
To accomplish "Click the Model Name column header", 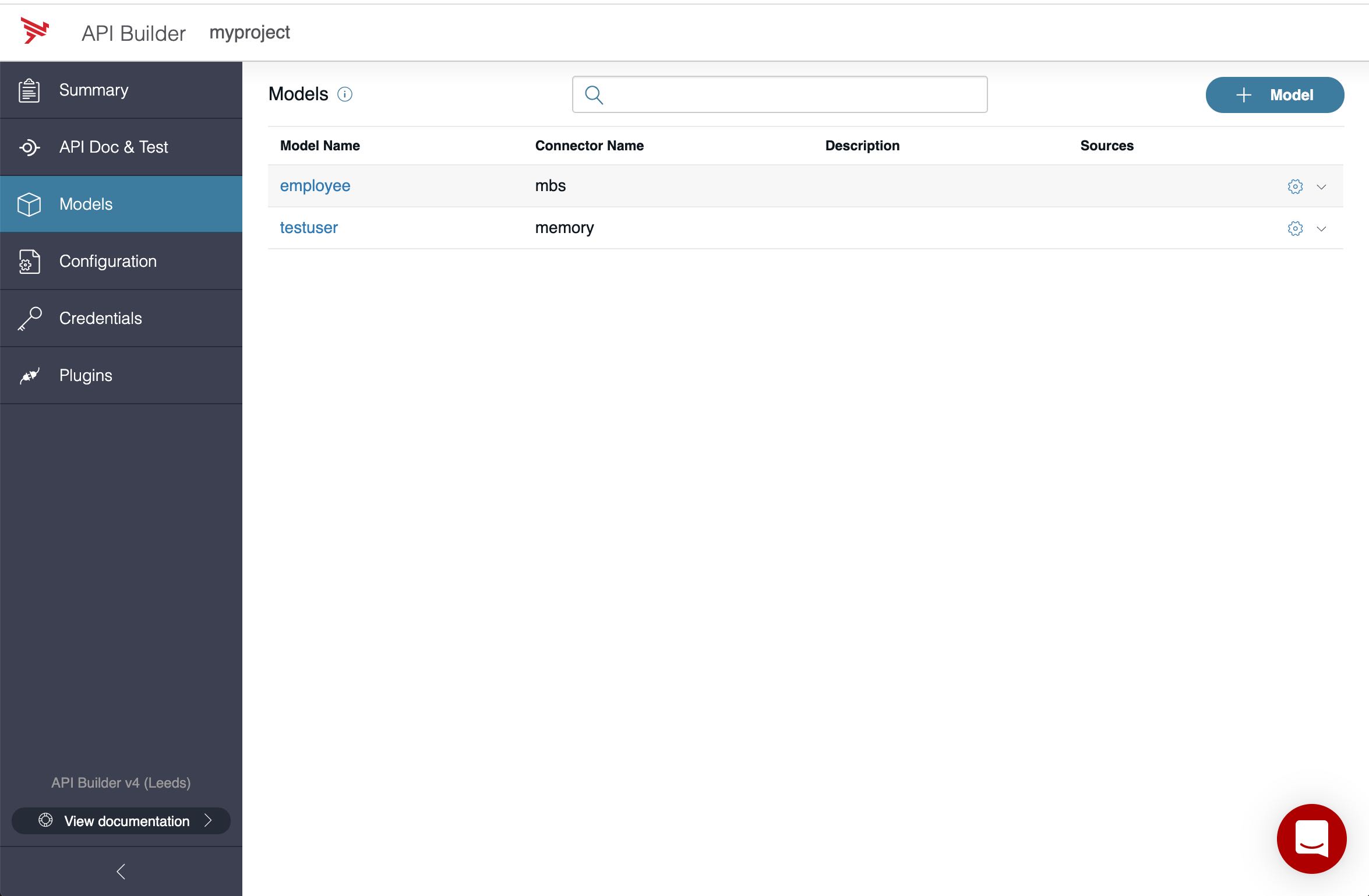I will click(x=320, y=146).
